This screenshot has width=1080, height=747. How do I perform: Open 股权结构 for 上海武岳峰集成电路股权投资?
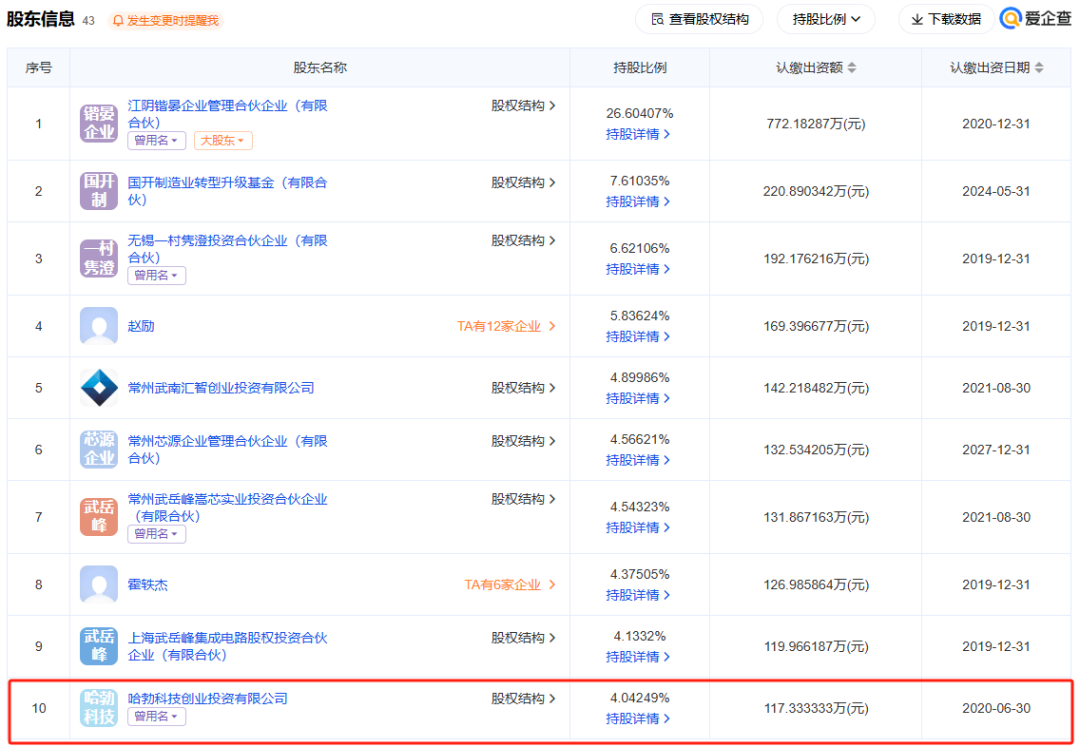(x=523, y=638)
